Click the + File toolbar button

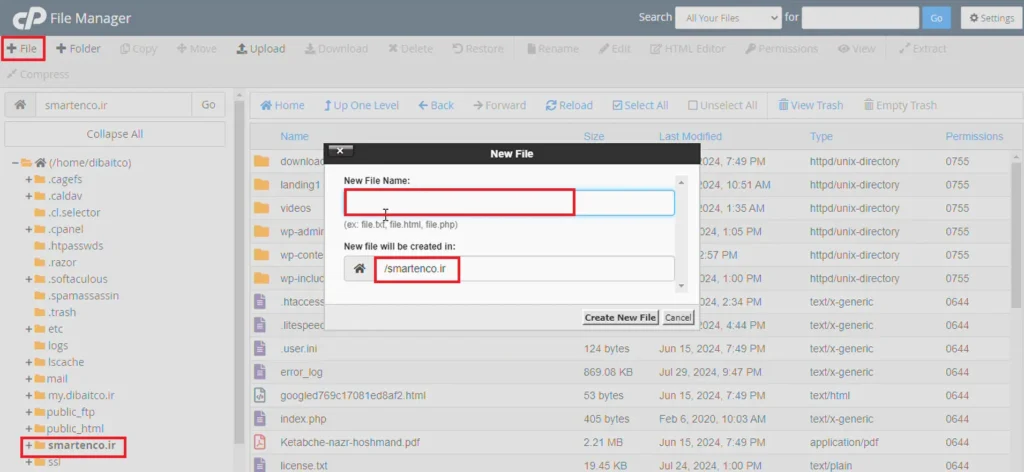(x=23, y=48)
